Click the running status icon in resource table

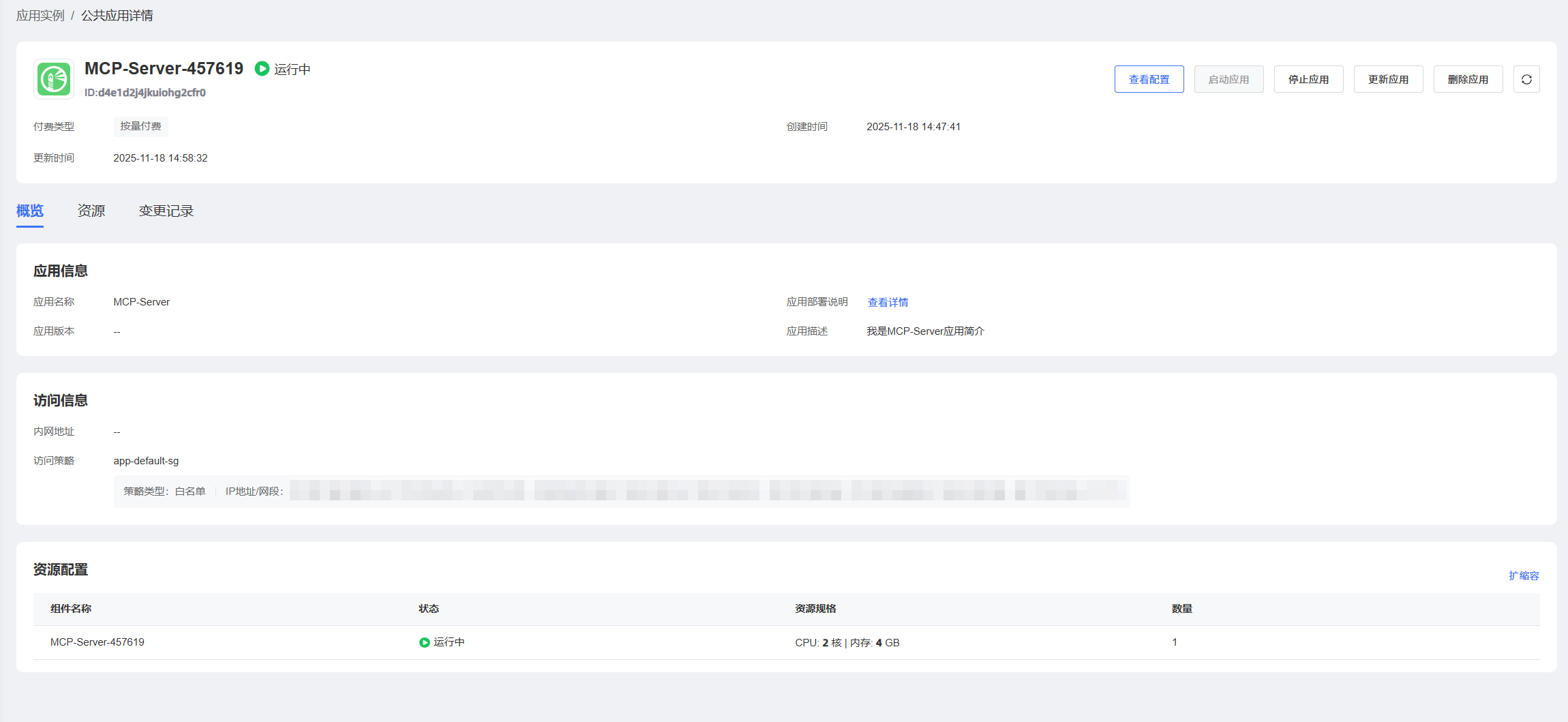point(424,642)
